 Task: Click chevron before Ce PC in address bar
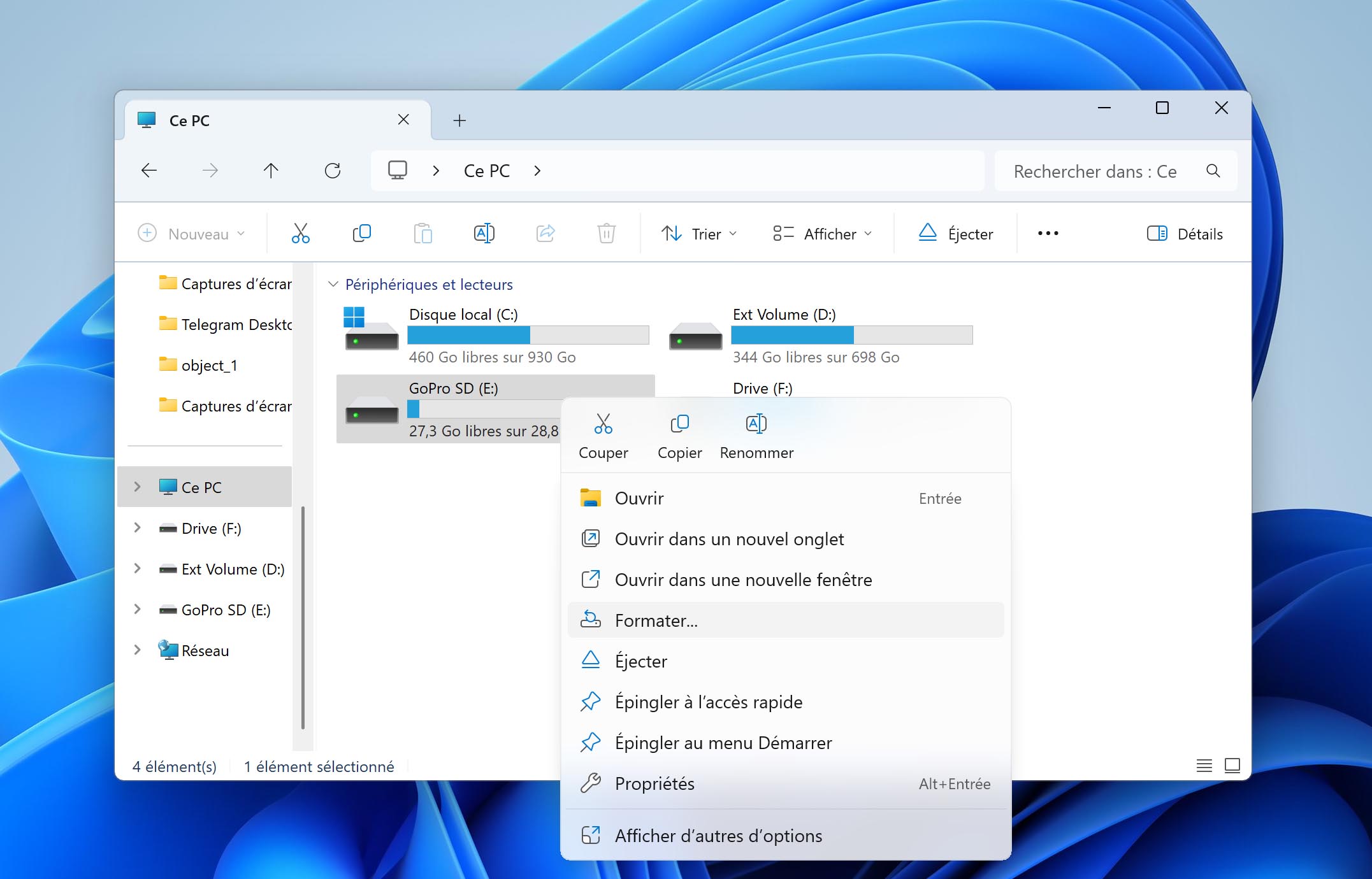(436, 171)
